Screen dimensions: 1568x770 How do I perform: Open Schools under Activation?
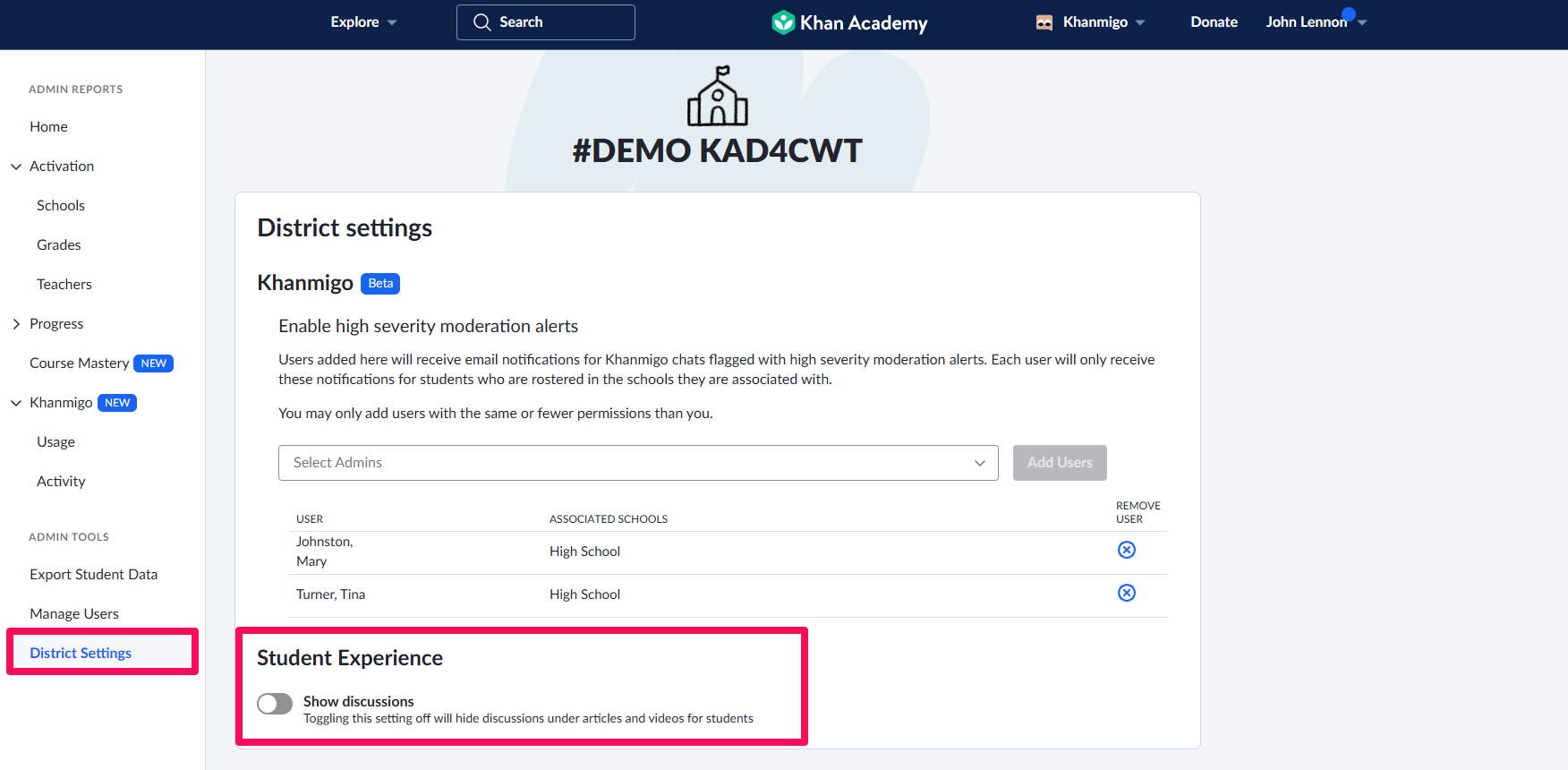61,206
